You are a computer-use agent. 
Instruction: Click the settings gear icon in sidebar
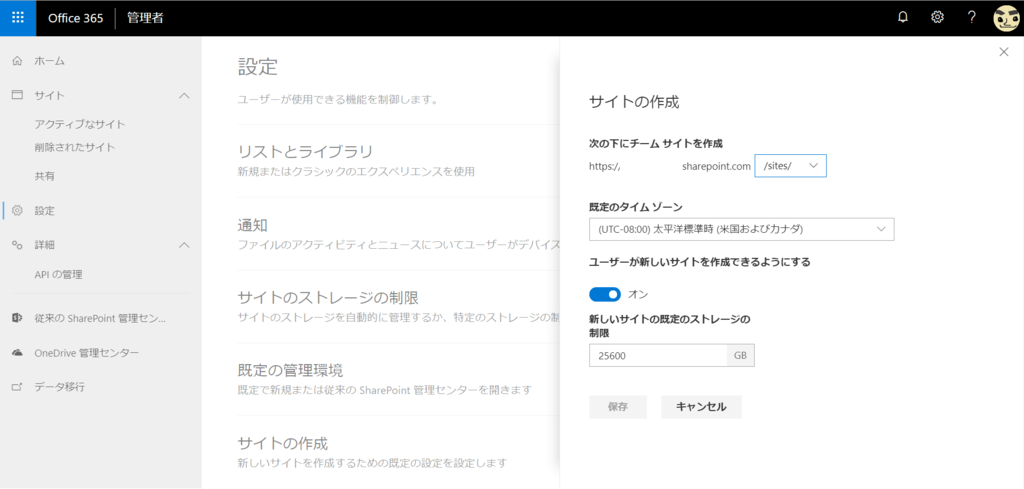(x=18, y=211)
